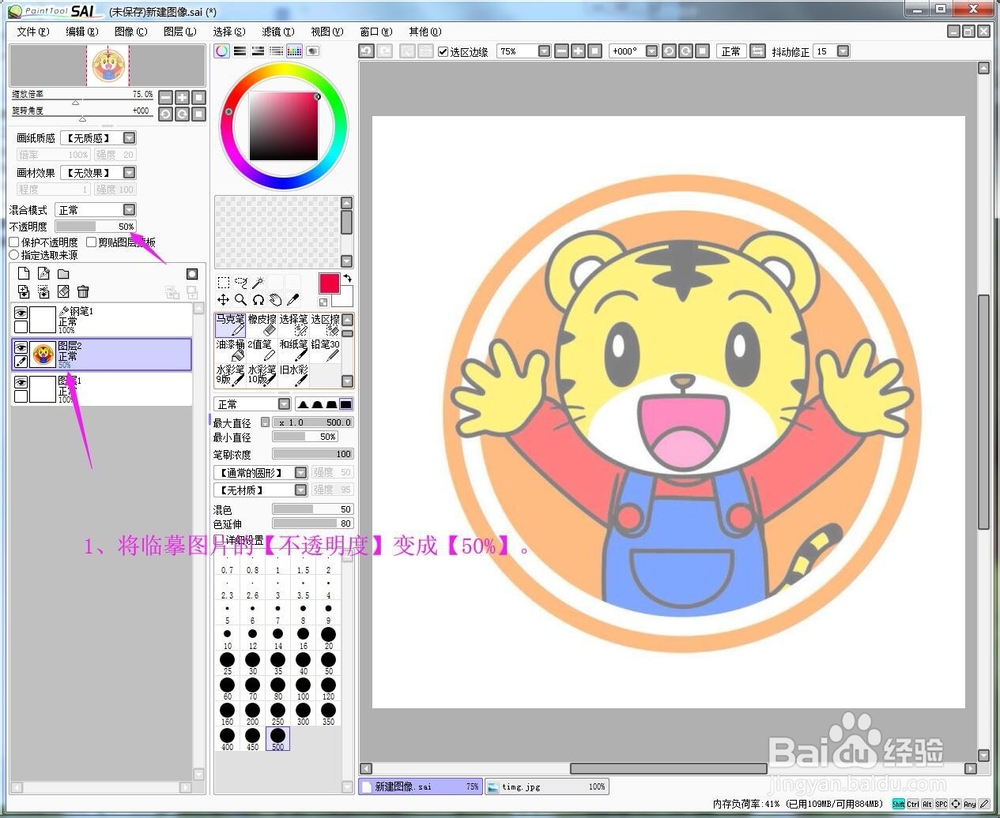This screenshot has height=818, width=1000.
Task: Click the layer mask icon
Action: (x=192, y=274)
